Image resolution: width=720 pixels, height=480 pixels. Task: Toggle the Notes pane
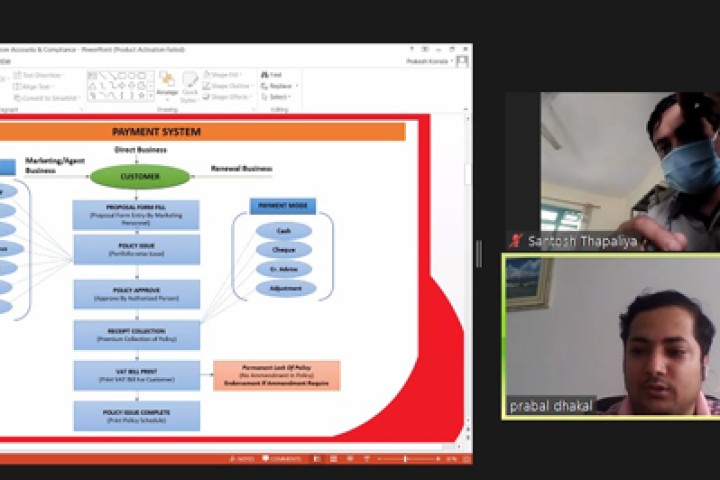(242, 459)
